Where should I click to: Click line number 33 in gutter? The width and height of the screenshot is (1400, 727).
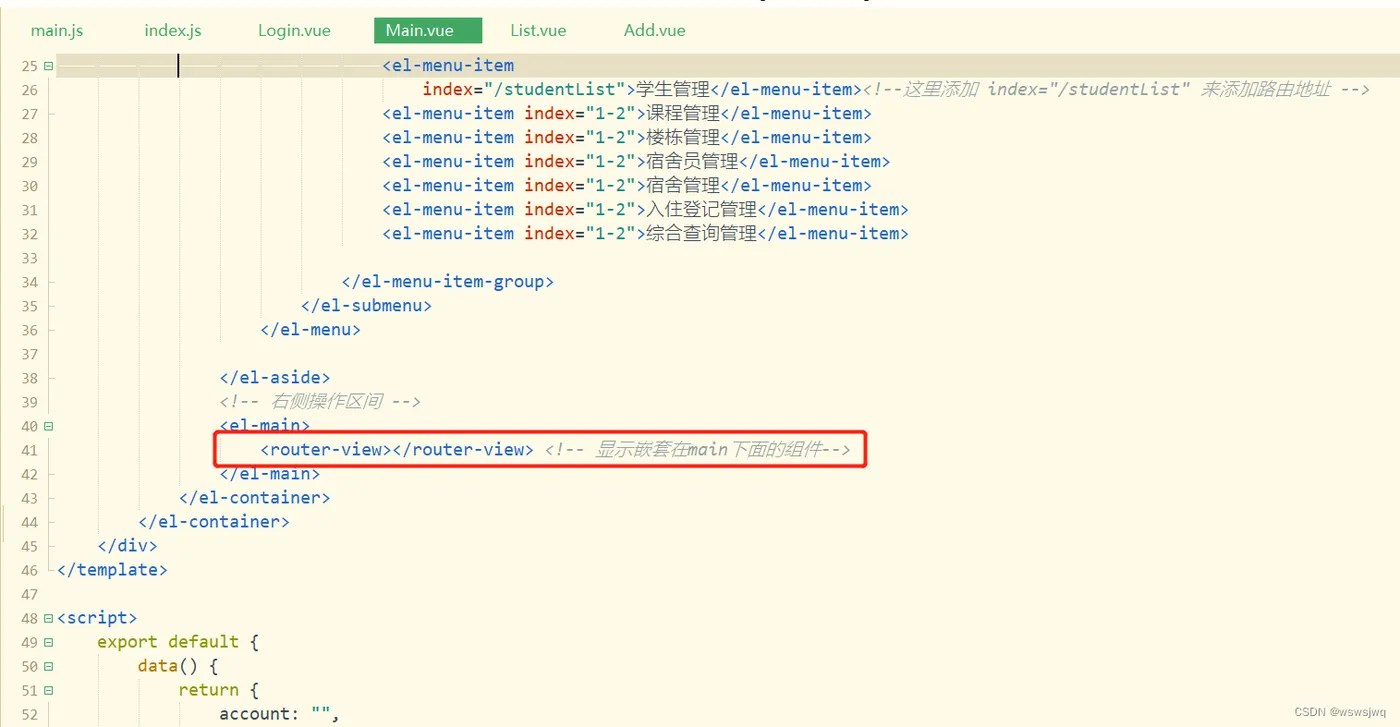point(29,258)
